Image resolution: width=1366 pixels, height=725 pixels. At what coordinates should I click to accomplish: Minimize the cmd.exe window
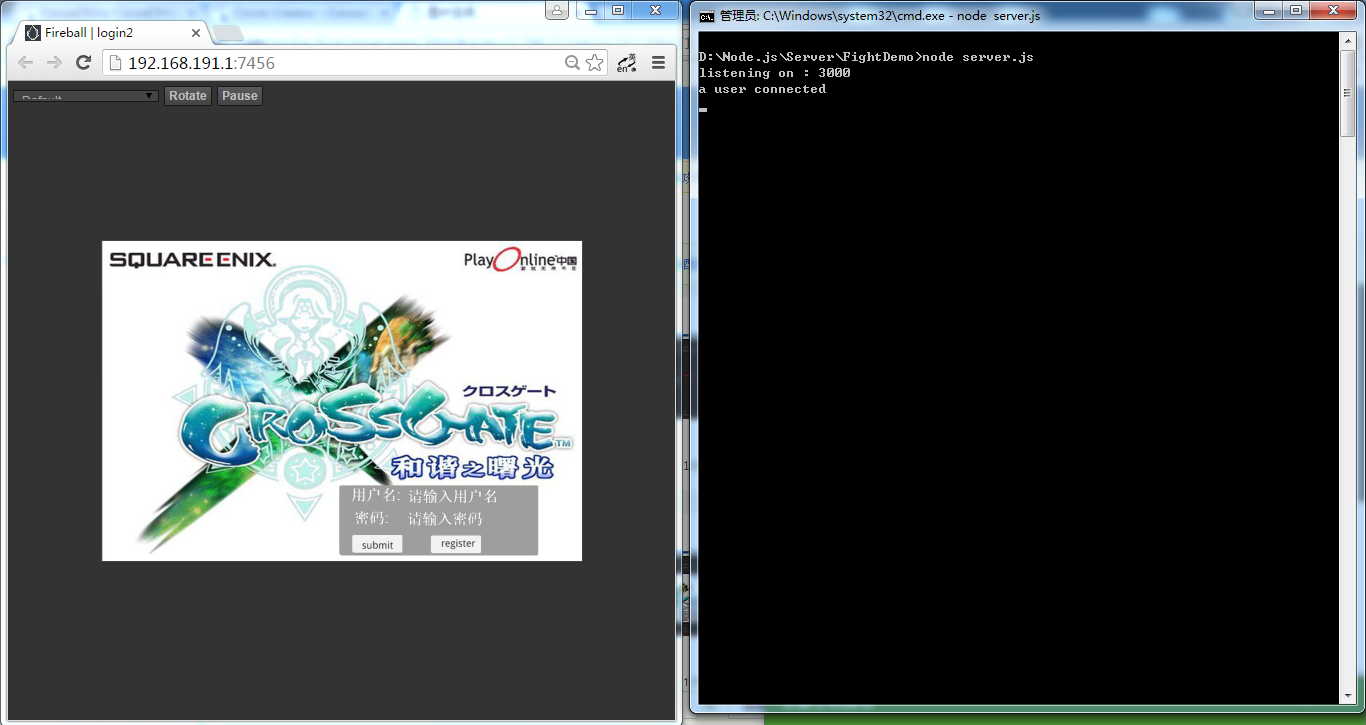click(x=1270, y=10)
